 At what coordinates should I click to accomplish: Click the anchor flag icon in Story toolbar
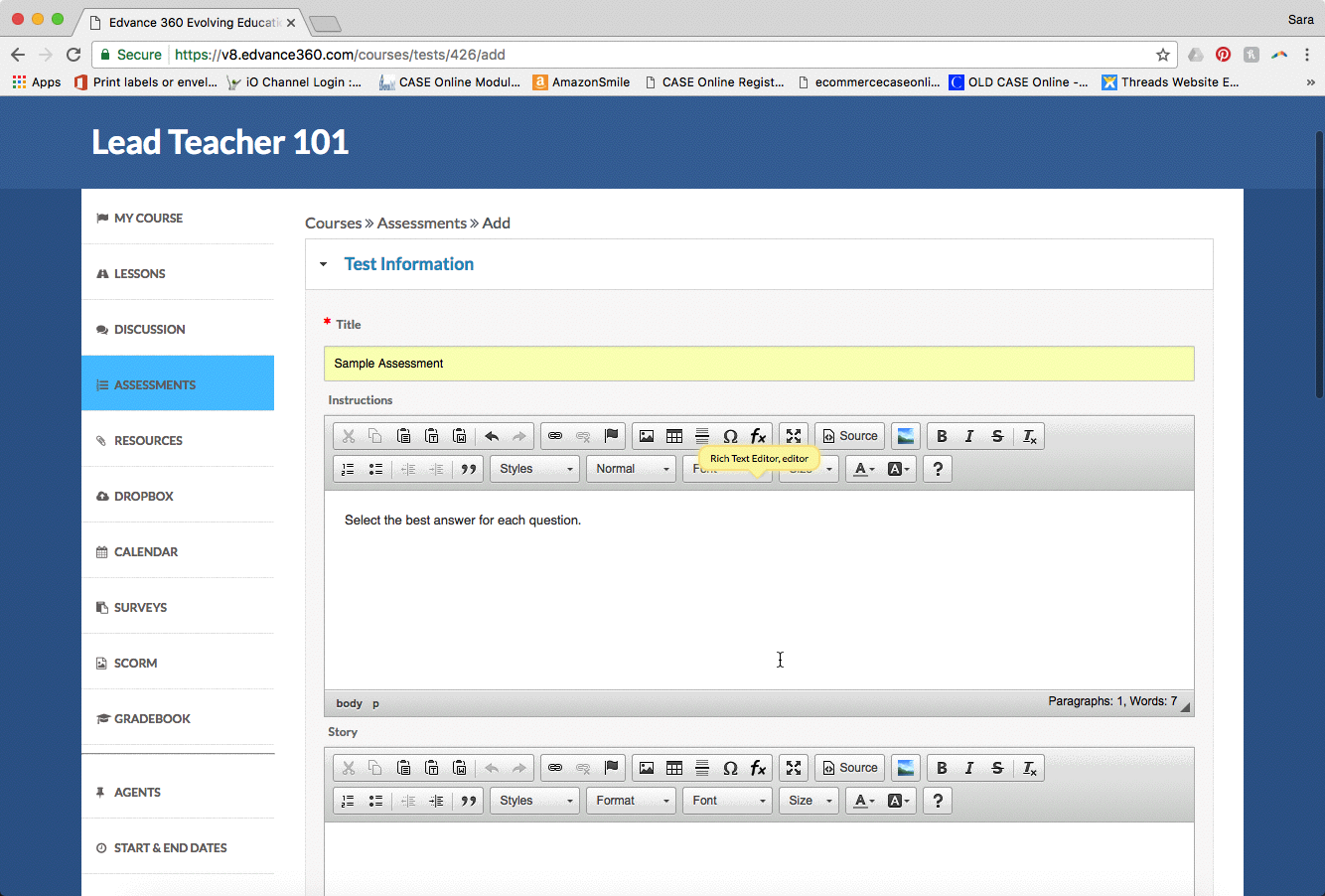612,768
